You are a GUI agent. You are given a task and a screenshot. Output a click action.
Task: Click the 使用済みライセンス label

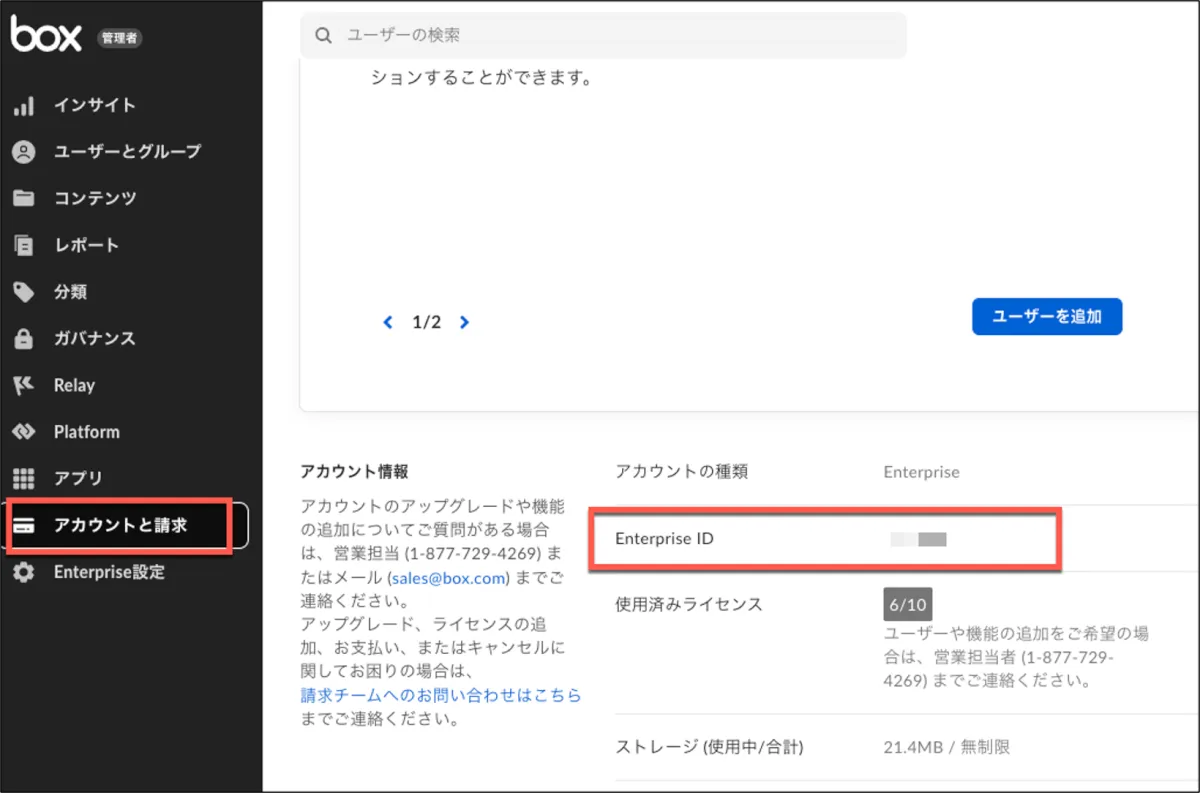[688, 604]
